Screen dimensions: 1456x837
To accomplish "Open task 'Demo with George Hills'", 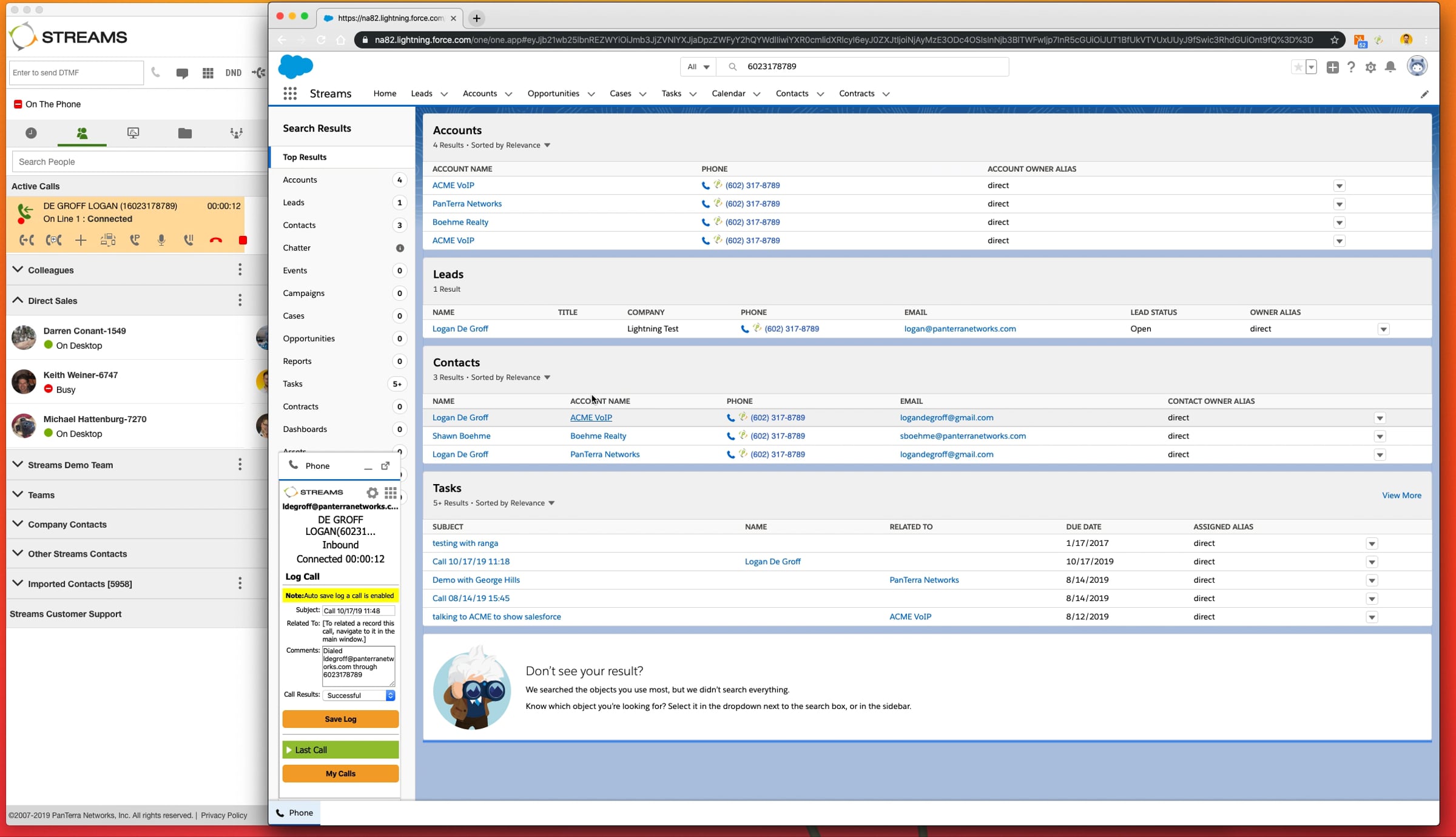I will coord(476,580).
